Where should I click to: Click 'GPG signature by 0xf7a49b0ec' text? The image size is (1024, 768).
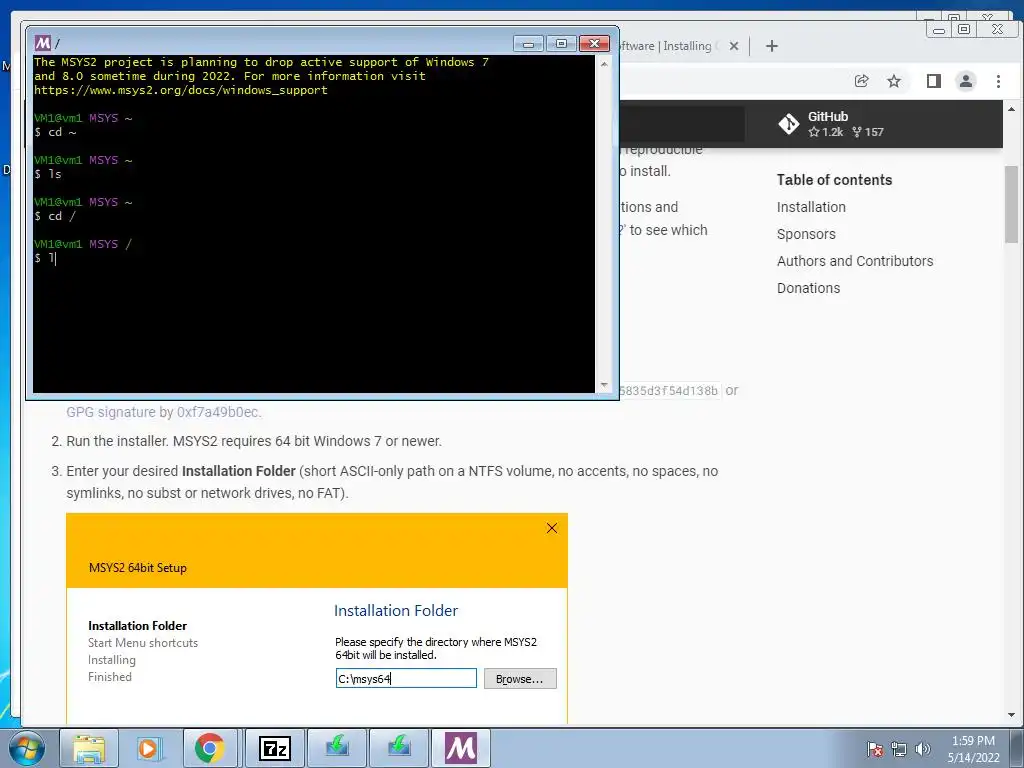click(164, 412)
